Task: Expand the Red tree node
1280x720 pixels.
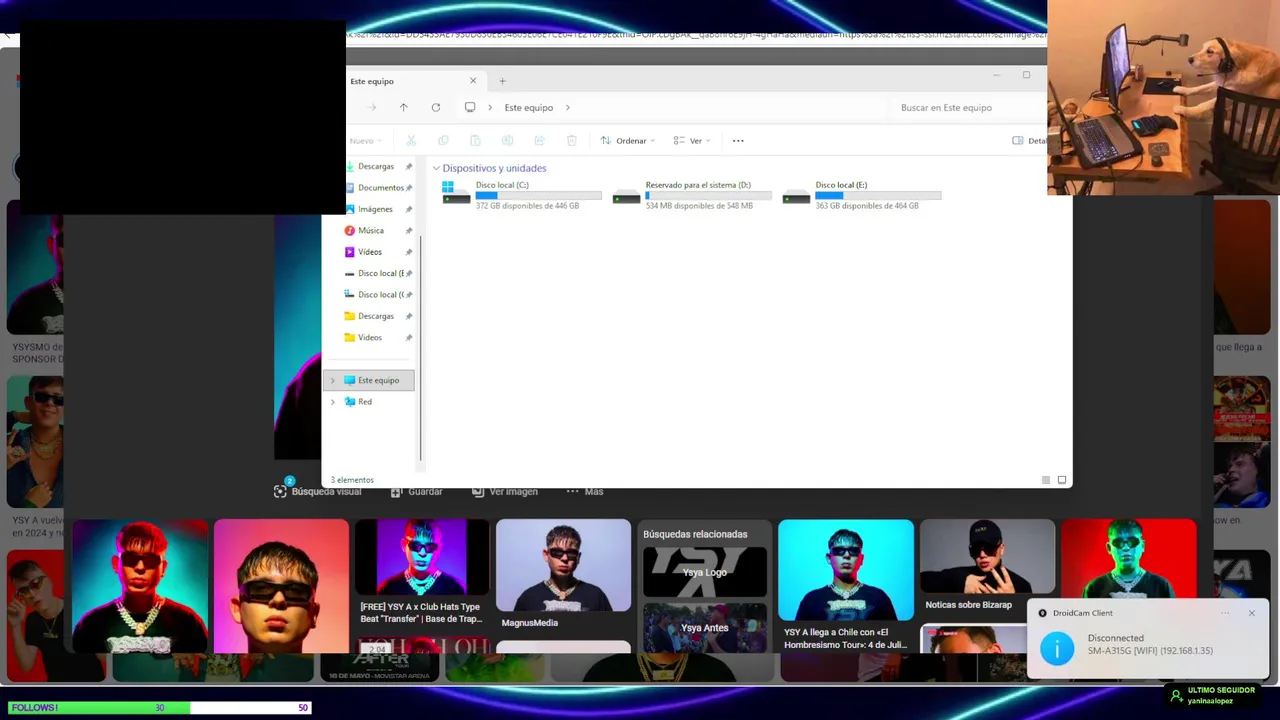Action: click(x=333, y=402)
